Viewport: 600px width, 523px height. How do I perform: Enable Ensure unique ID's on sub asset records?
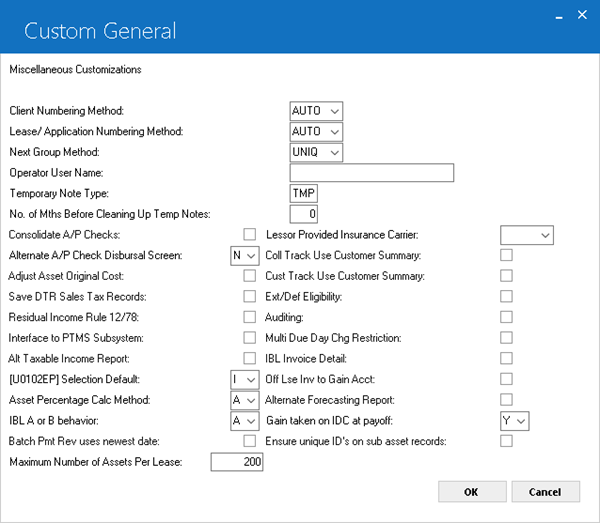tap(506, 441)
